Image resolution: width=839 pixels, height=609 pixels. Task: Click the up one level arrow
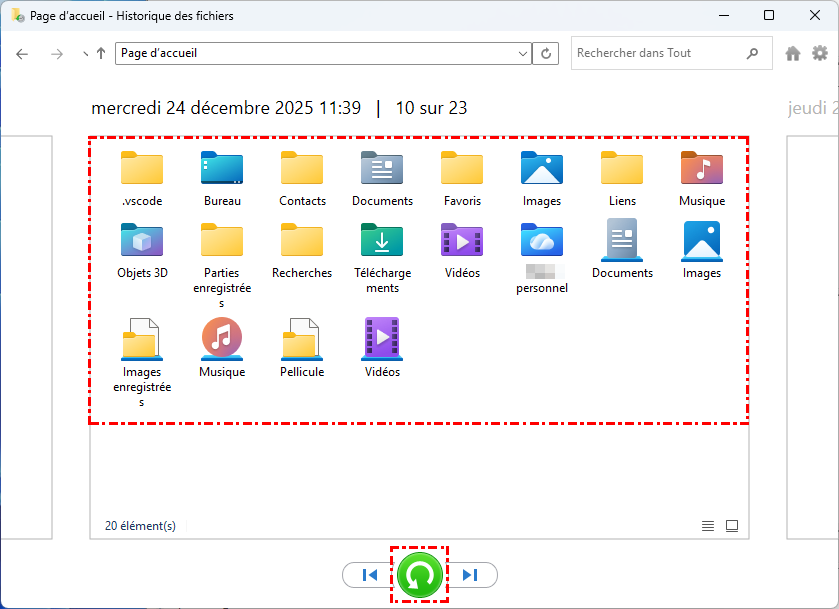tap(101, 54)
